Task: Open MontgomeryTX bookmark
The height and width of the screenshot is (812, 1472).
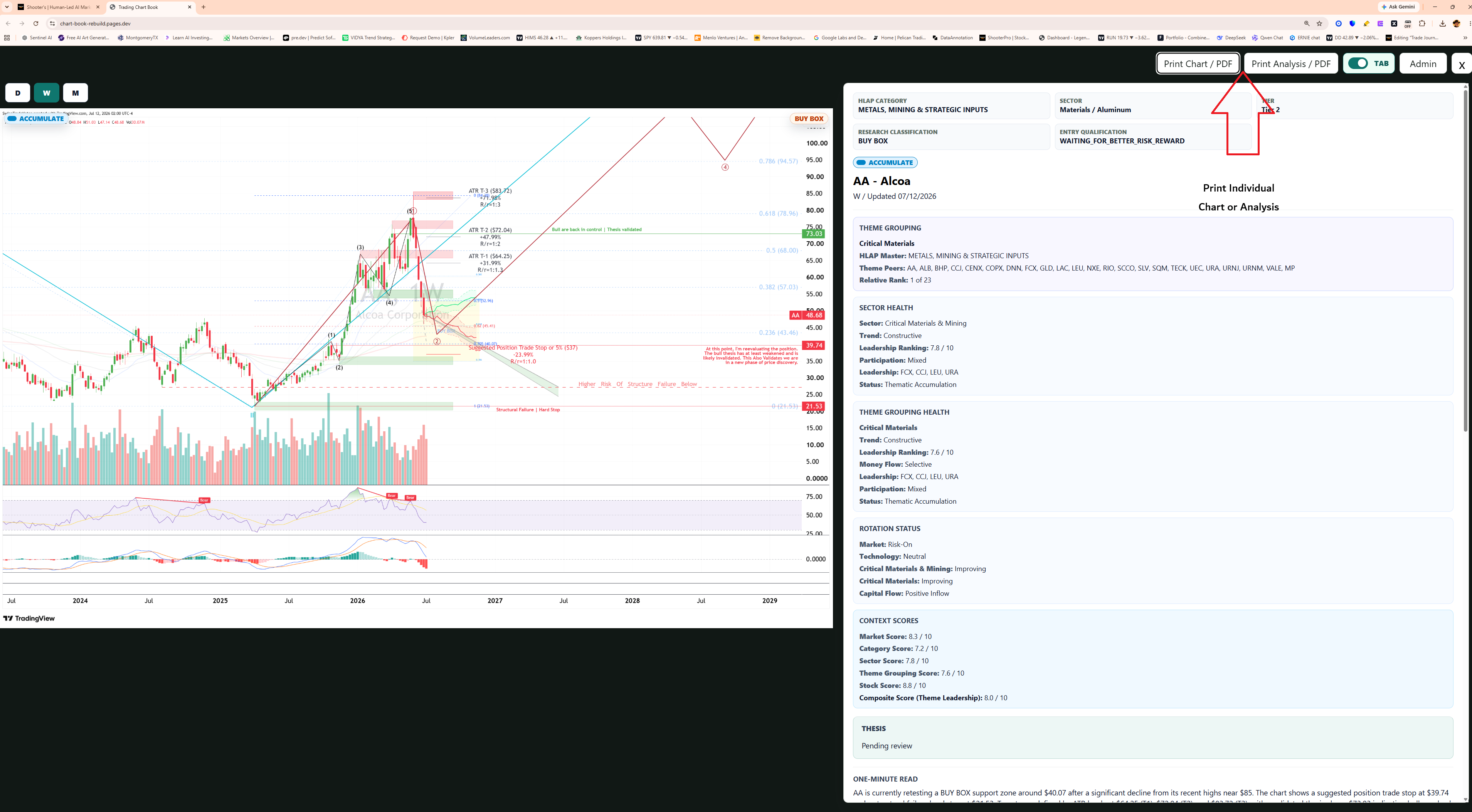Action: [138, 38]
